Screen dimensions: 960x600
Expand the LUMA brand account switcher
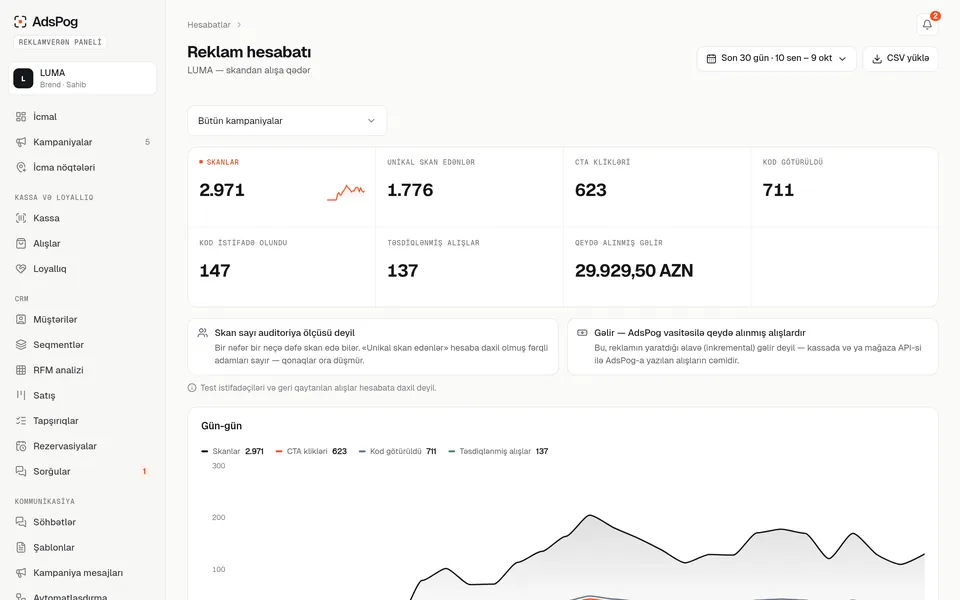(x=83, y=78)
